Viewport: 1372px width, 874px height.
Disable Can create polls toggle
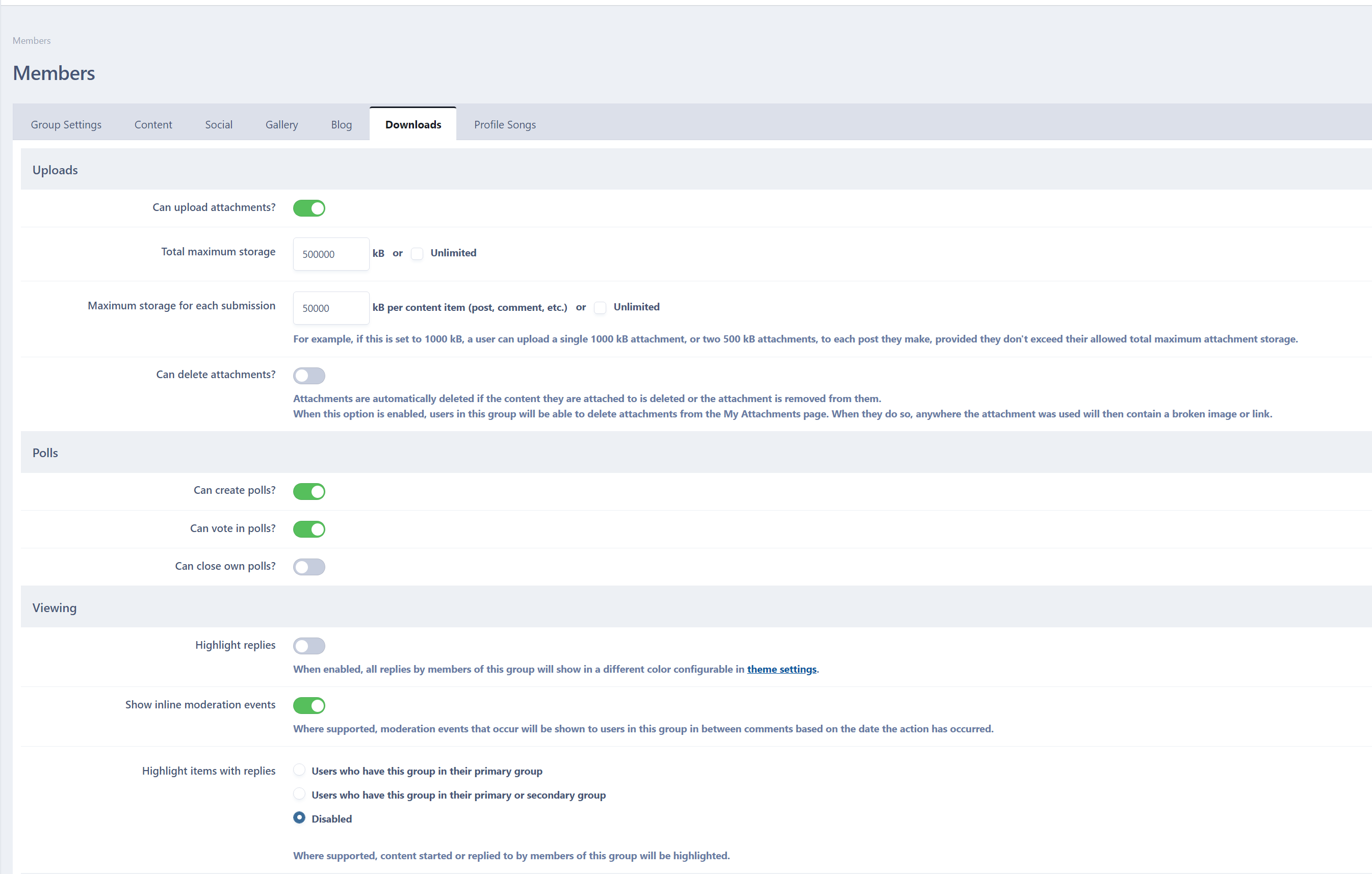point(309,491)
